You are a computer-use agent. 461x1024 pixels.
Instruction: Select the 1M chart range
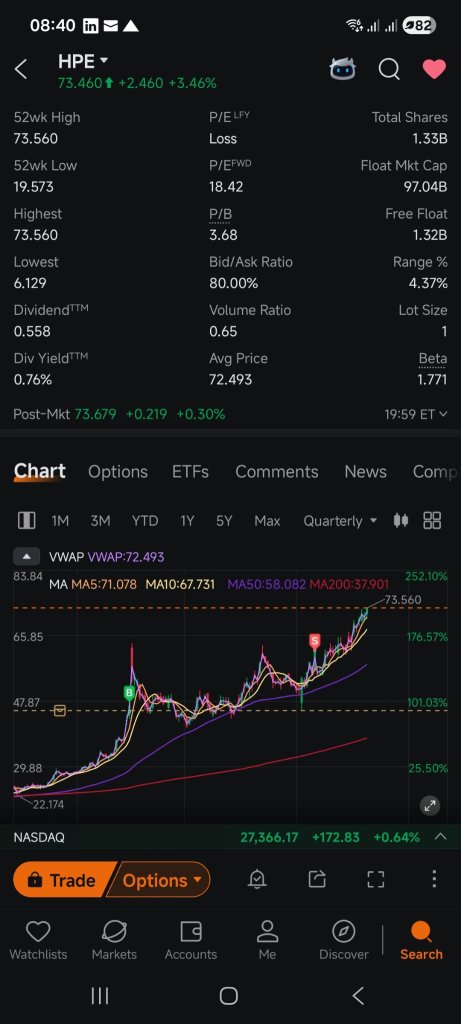click(x=60, y=520)
